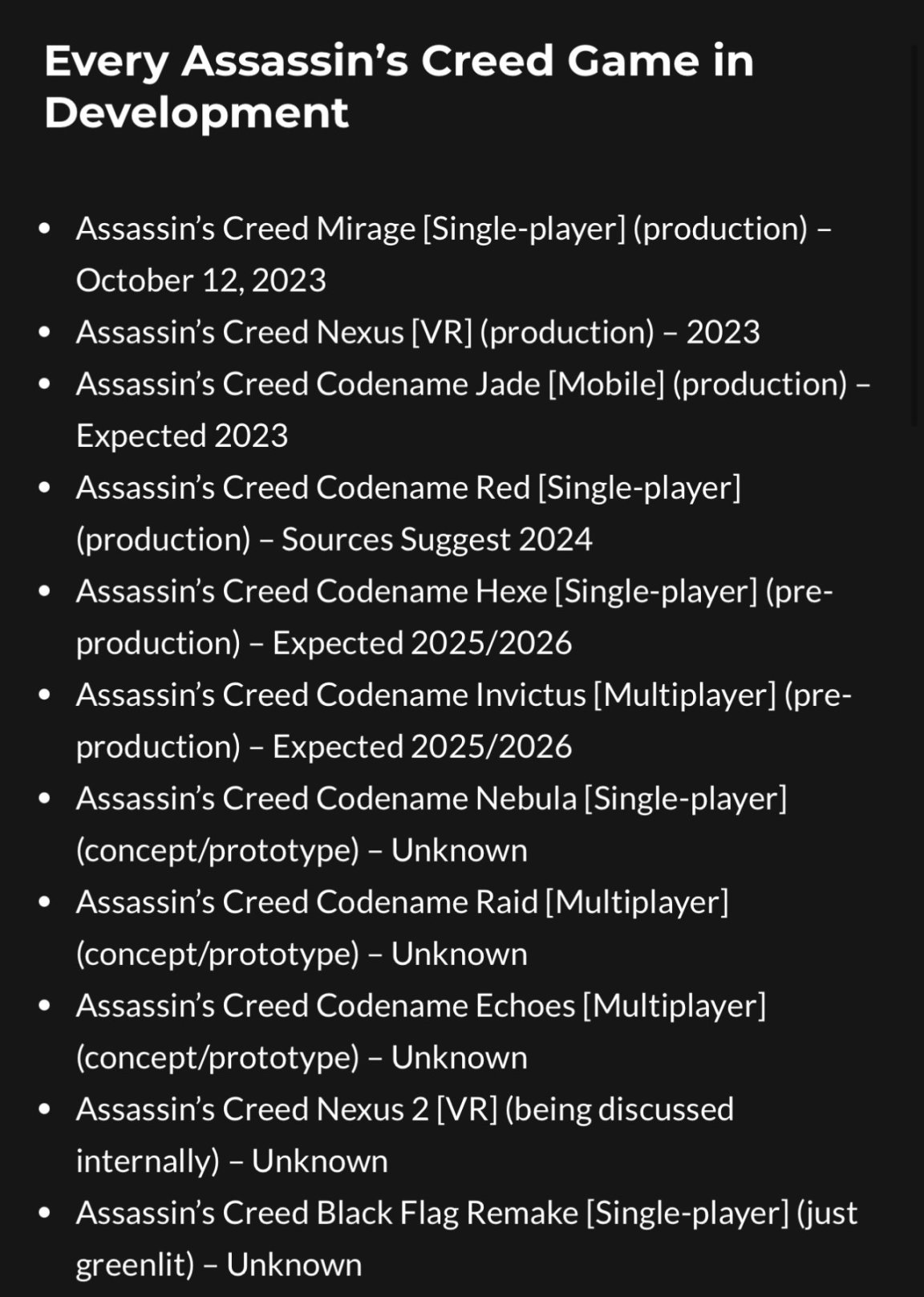Image resolution: width=924 pixels, height=1297 pixels.
Task: Click the "Expected 2023" text under Codename Jade
Action: (182, 436)
